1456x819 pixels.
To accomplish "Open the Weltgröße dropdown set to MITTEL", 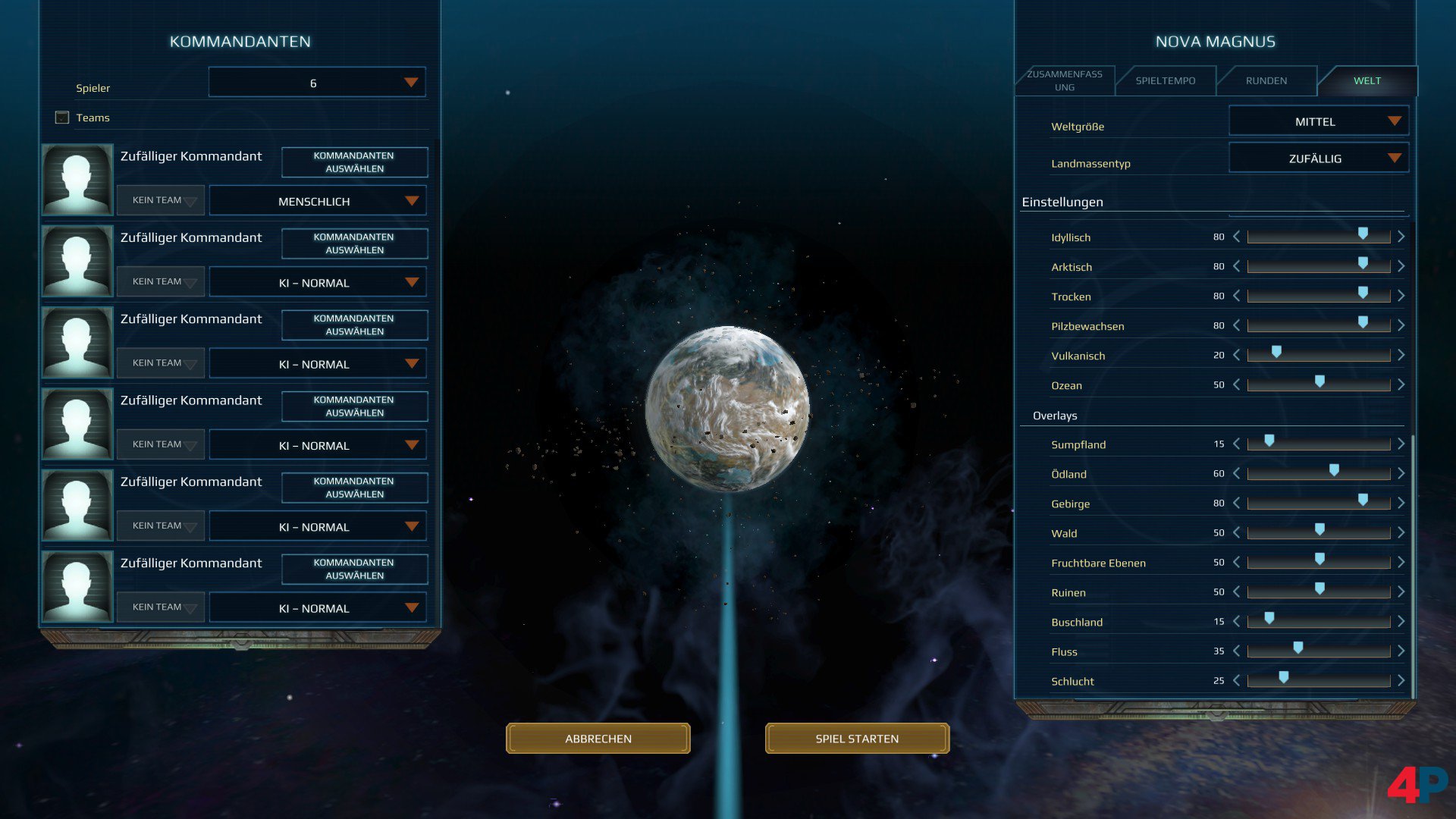I will point(1317,121).
